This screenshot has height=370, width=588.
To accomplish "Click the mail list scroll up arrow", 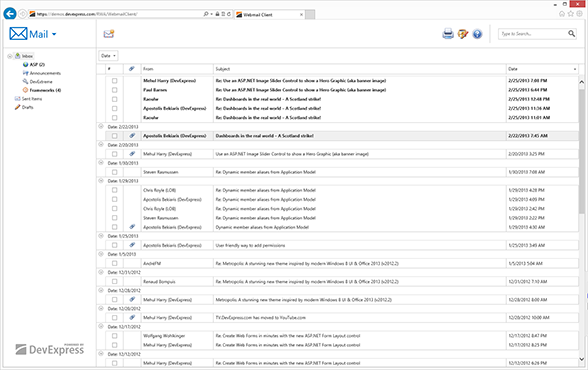I will coord(581,82).
